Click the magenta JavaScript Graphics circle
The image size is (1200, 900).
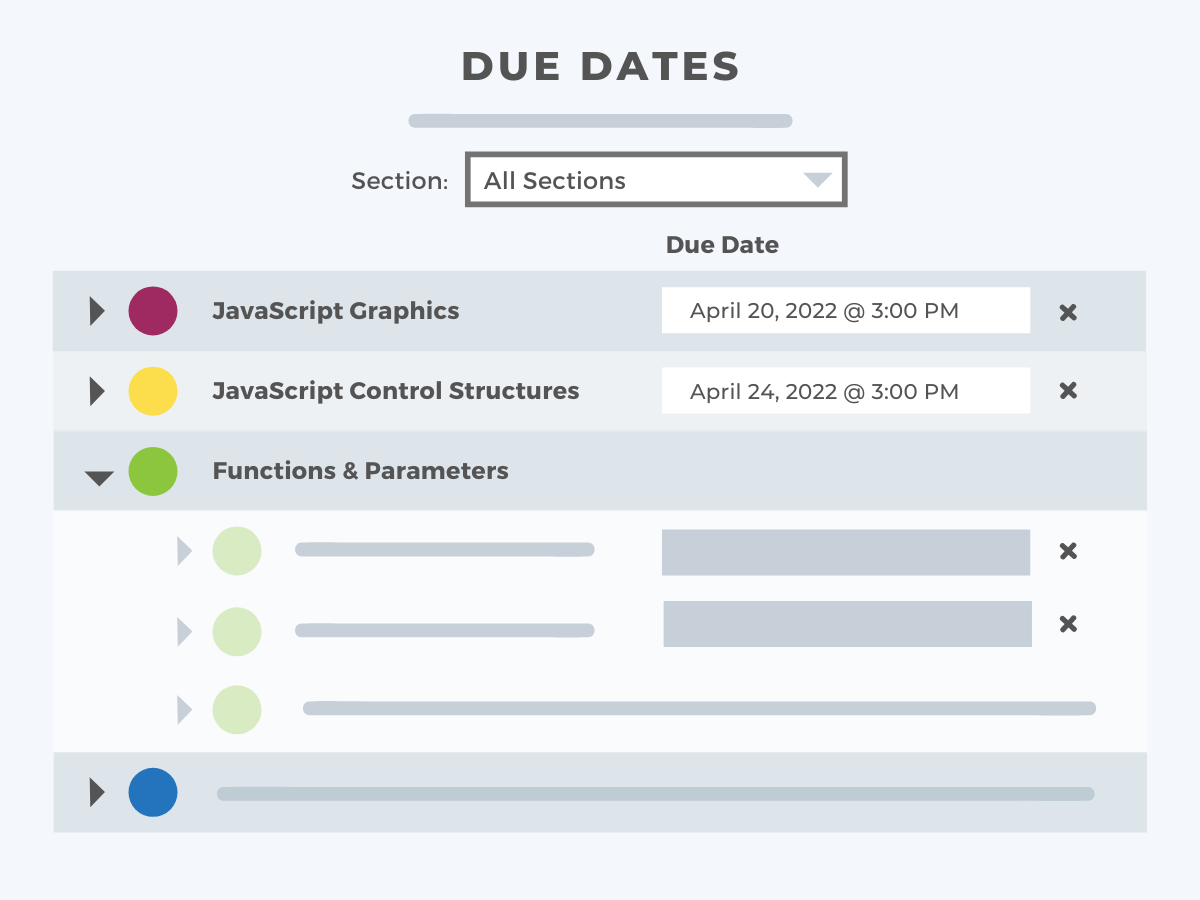(153, 311)
